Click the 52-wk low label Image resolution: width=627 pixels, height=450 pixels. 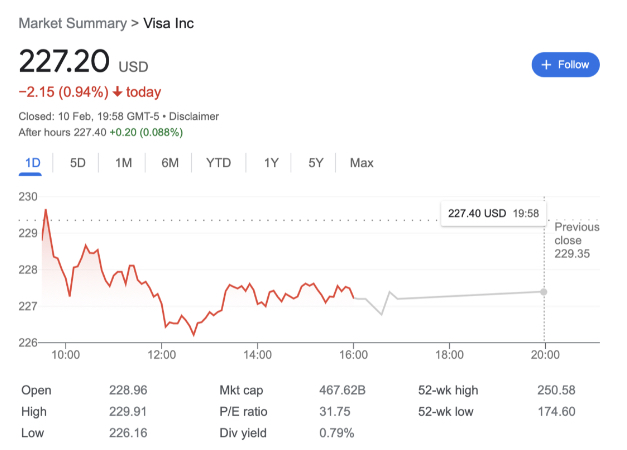(x=445, y=412)
